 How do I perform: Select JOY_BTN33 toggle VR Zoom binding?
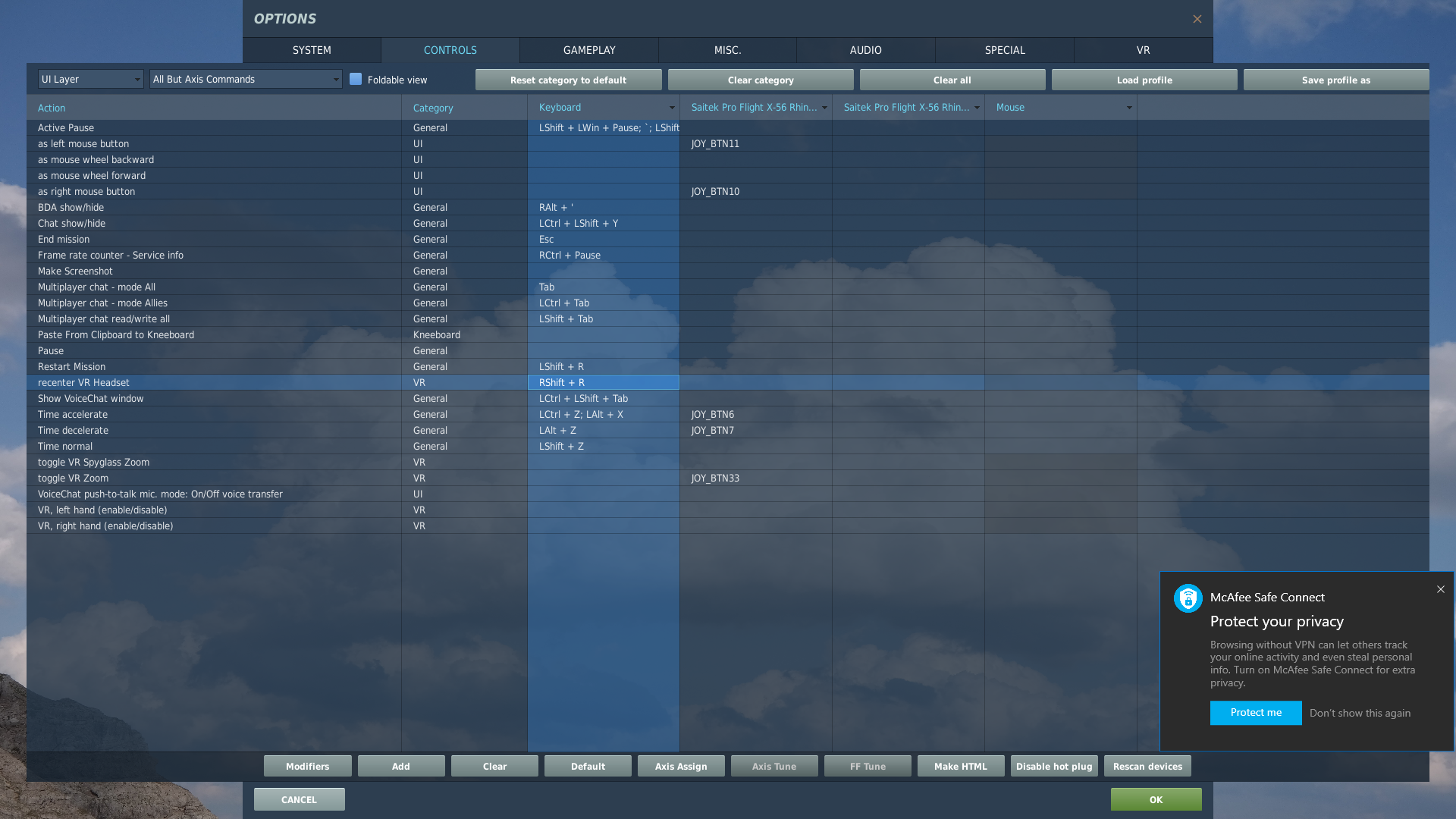(x=756, y=478)
